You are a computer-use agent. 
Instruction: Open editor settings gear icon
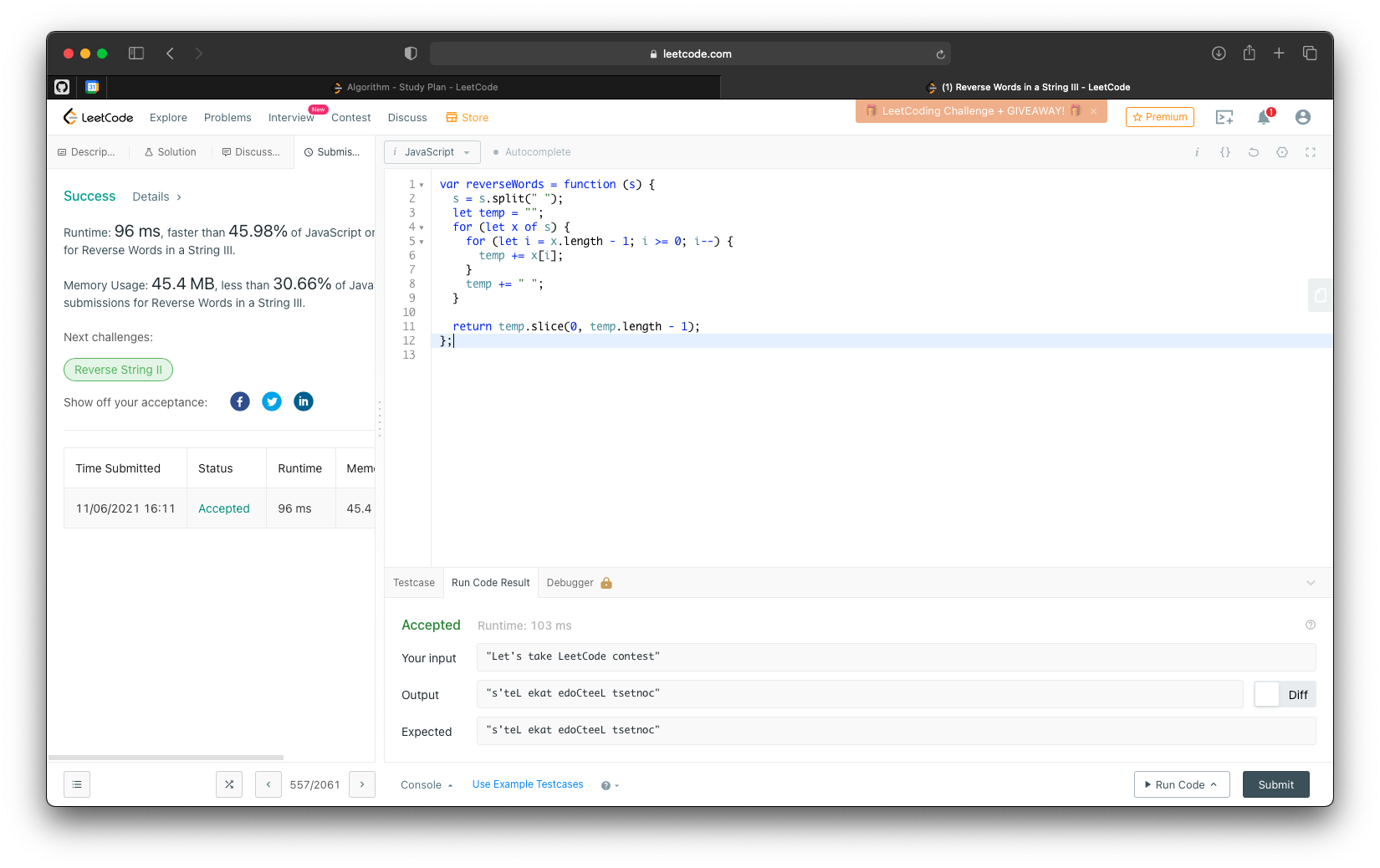[1282, 152]
